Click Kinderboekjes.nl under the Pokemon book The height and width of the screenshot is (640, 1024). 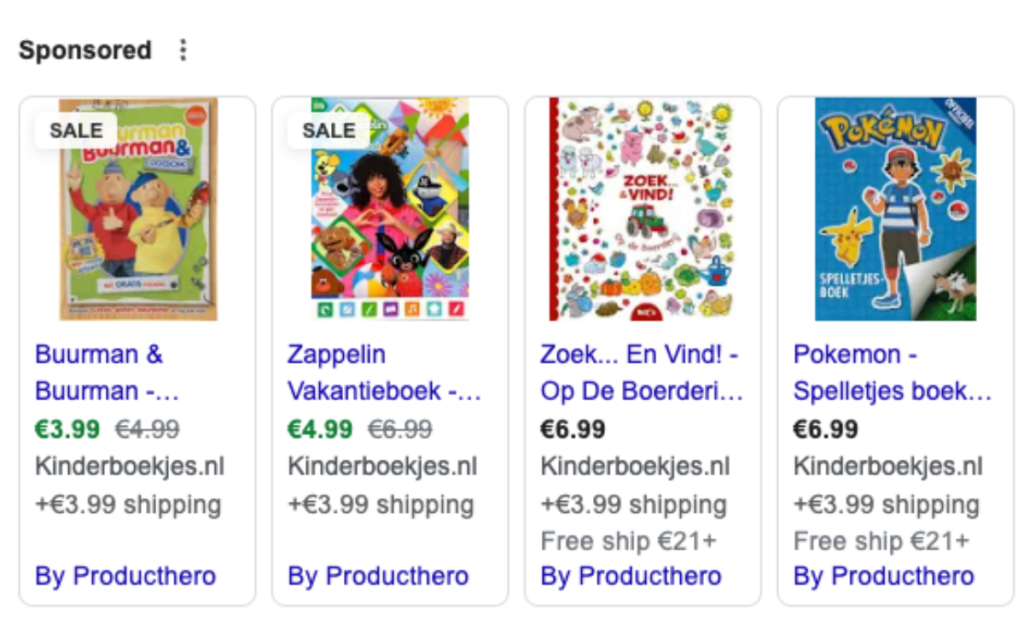coord(888,467)
